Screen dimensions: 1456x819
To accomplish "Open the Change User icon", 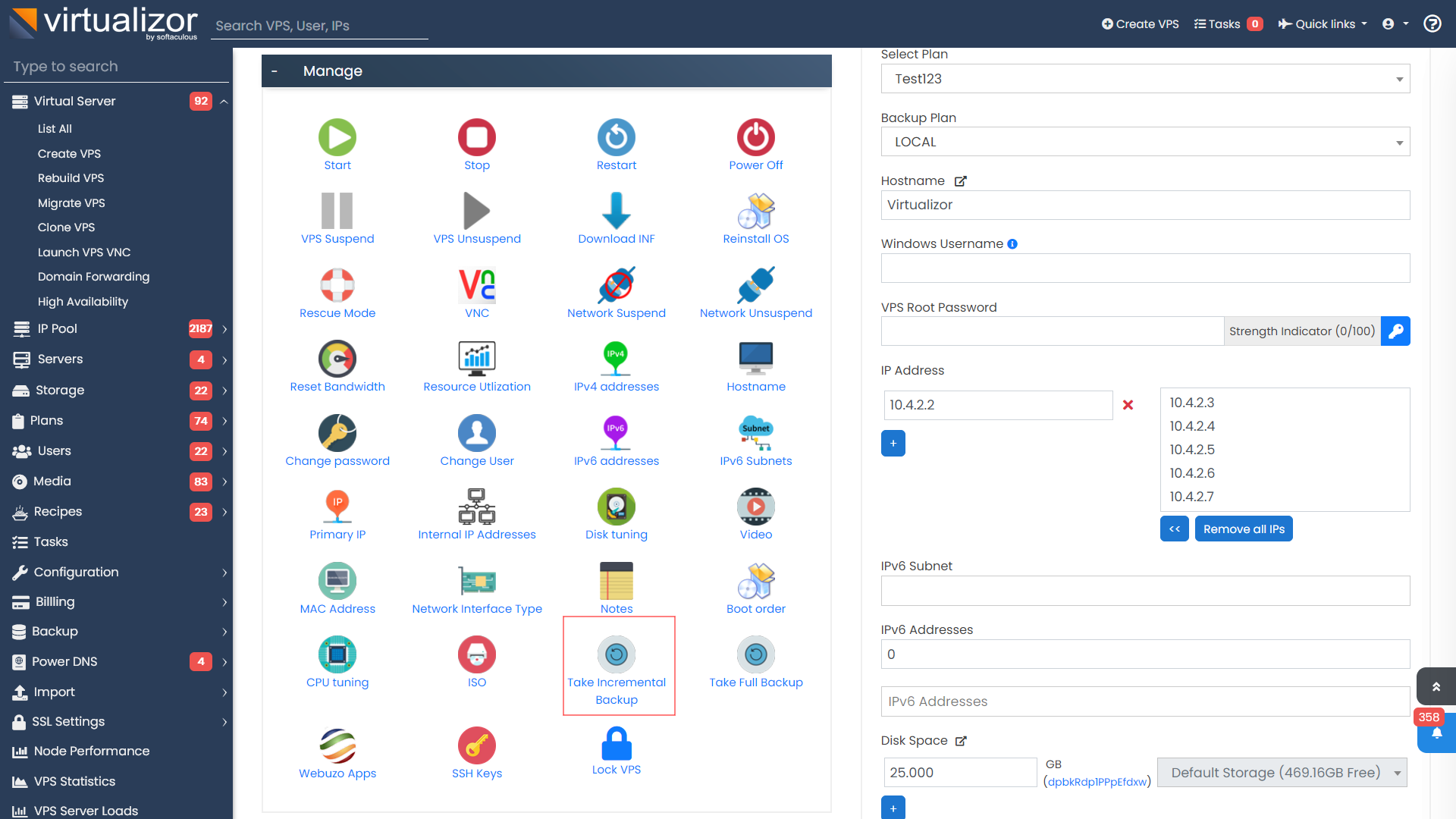I will pyautogui.click(x=477, y=433).
